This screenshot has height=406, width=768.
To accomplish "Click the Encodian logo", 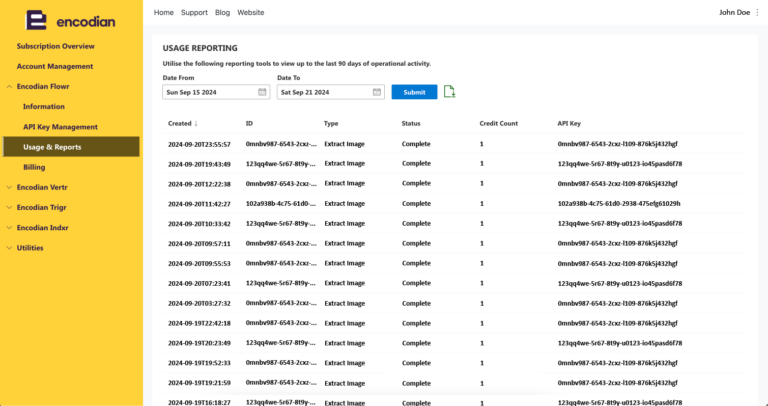I will click(x=70, y=20).
